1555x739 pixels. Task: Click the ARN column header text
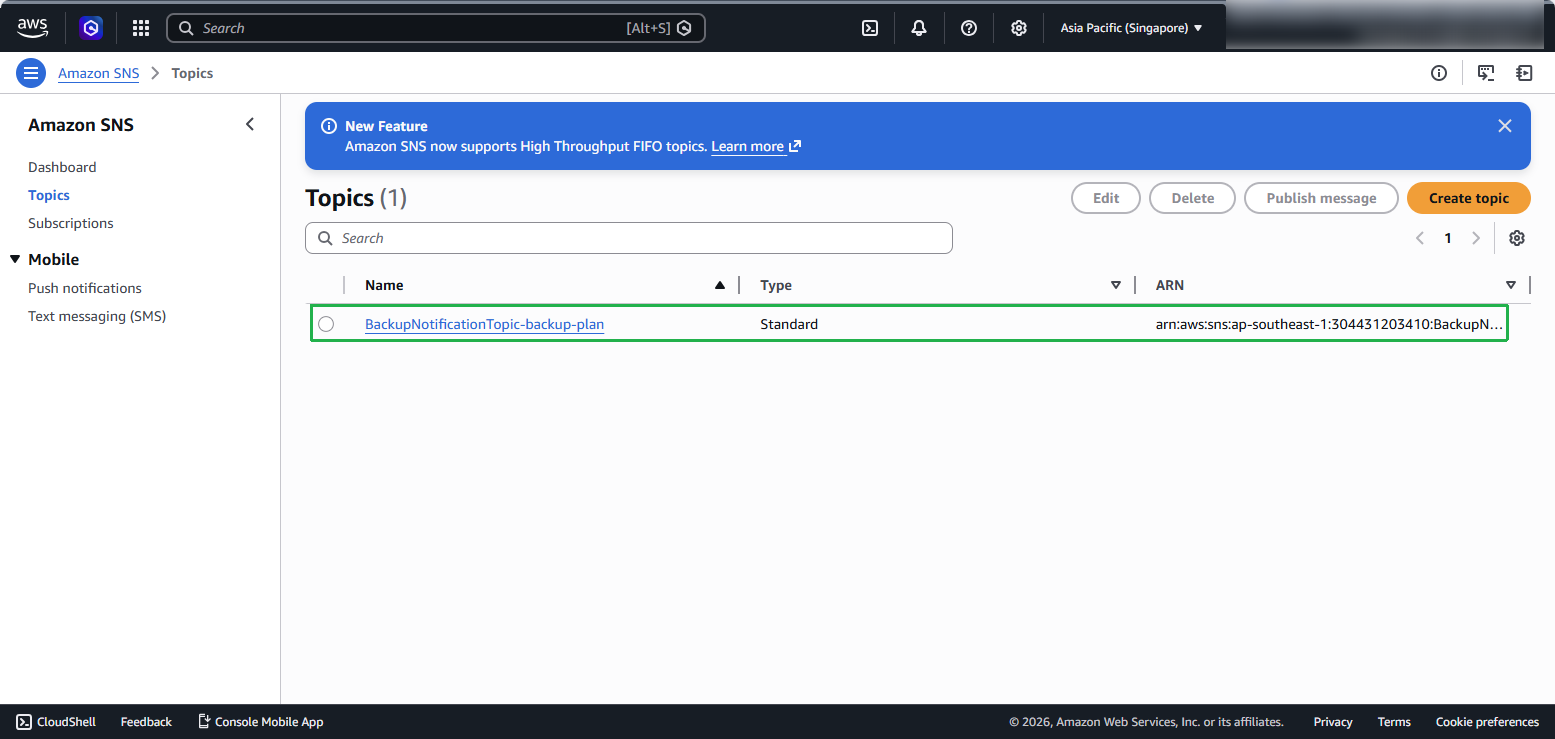(x=1170, y=285)
